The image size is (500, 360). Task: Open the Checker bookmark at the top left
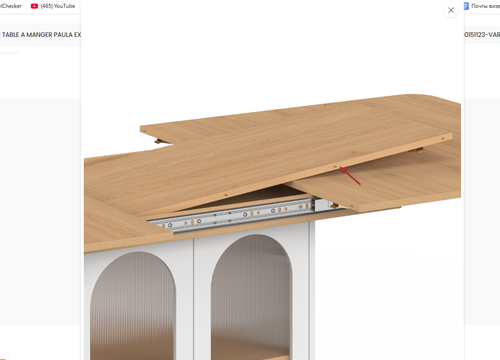tap(11, 6)
